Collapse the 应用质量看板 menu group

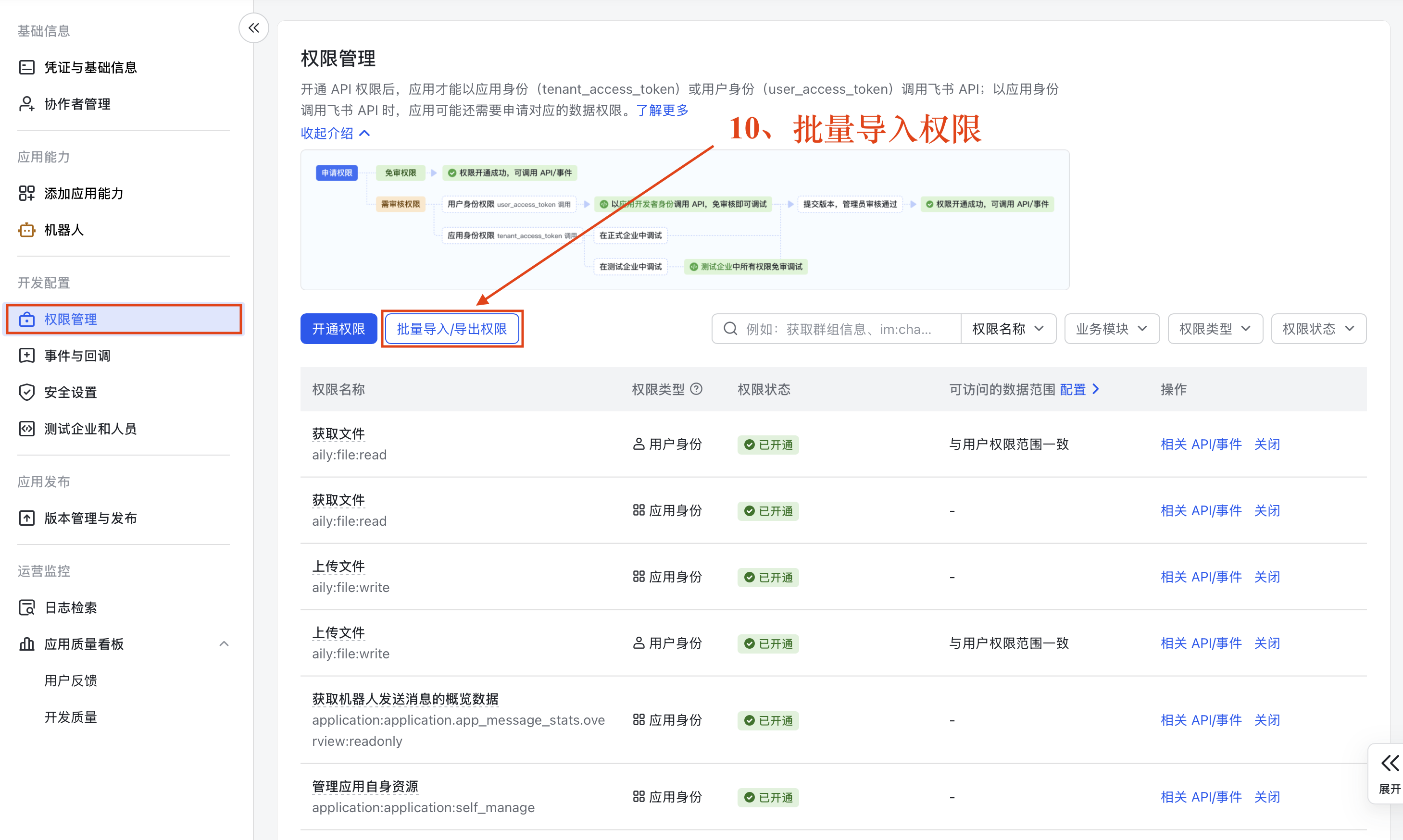(x=224, y=643)
